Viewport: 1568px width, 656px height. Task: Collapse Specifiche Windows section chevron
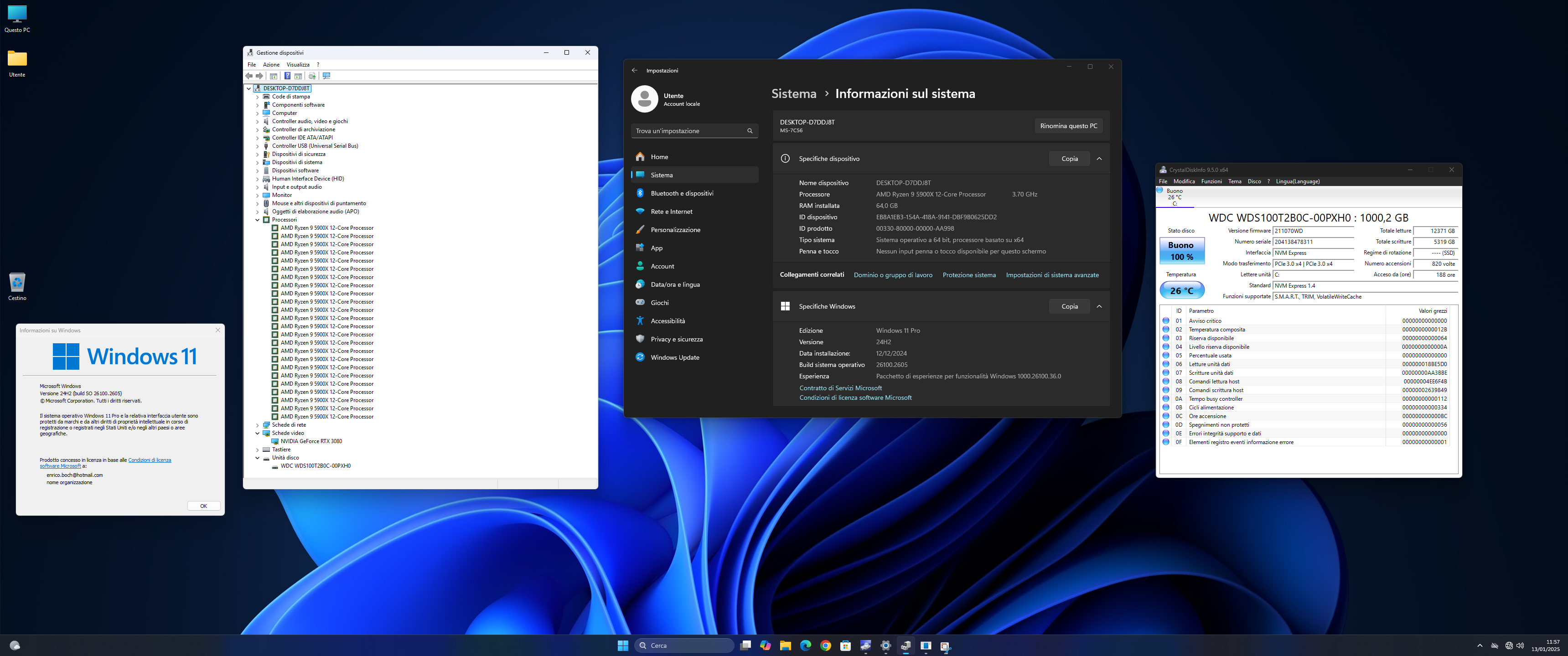[x=1099, y=307]
